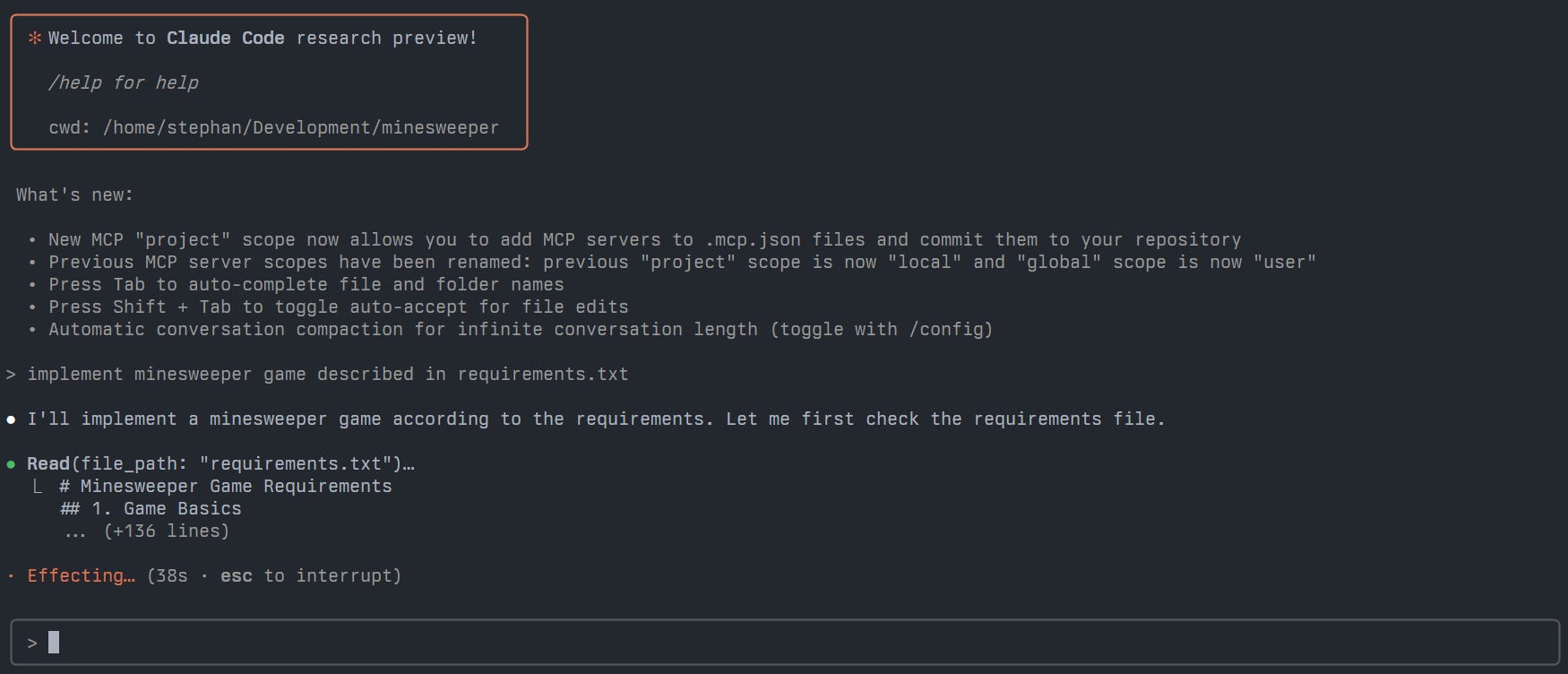Click the "## 1. Game Basics" output line
The width and height of the screenshot is (1568, 674).
(x=151, y=508)
